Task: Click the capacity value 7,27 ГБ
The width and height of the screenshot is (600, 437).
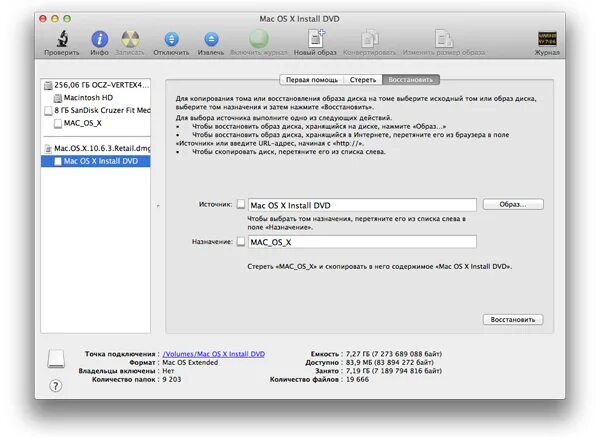Action: click(394, 354)
